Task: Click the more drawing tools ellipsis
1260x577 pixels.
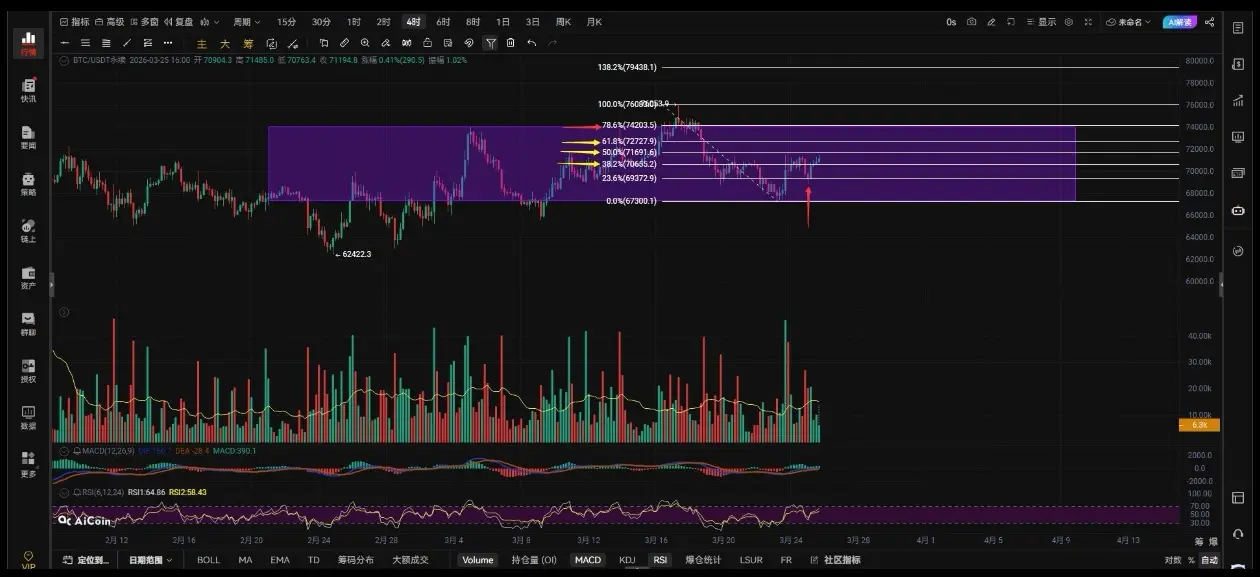Action: 168,43
